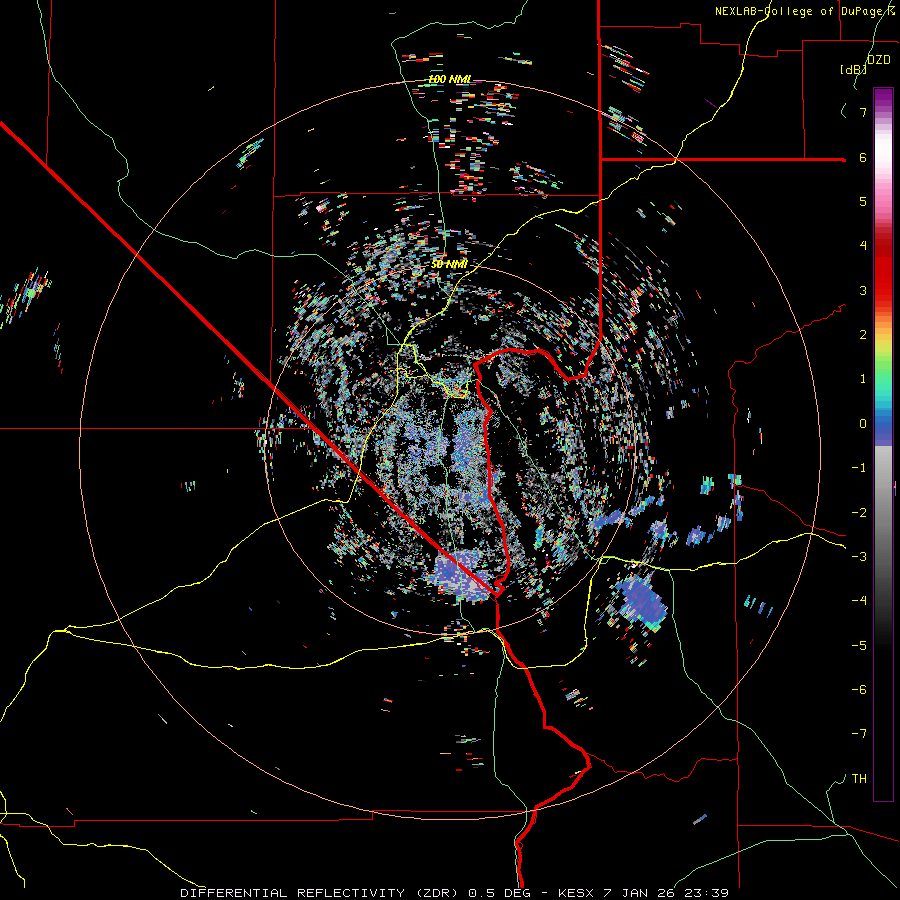This screenshot has height=900, width=900.
Task: Click the -4 value on the dB scale
Action: 859,601
